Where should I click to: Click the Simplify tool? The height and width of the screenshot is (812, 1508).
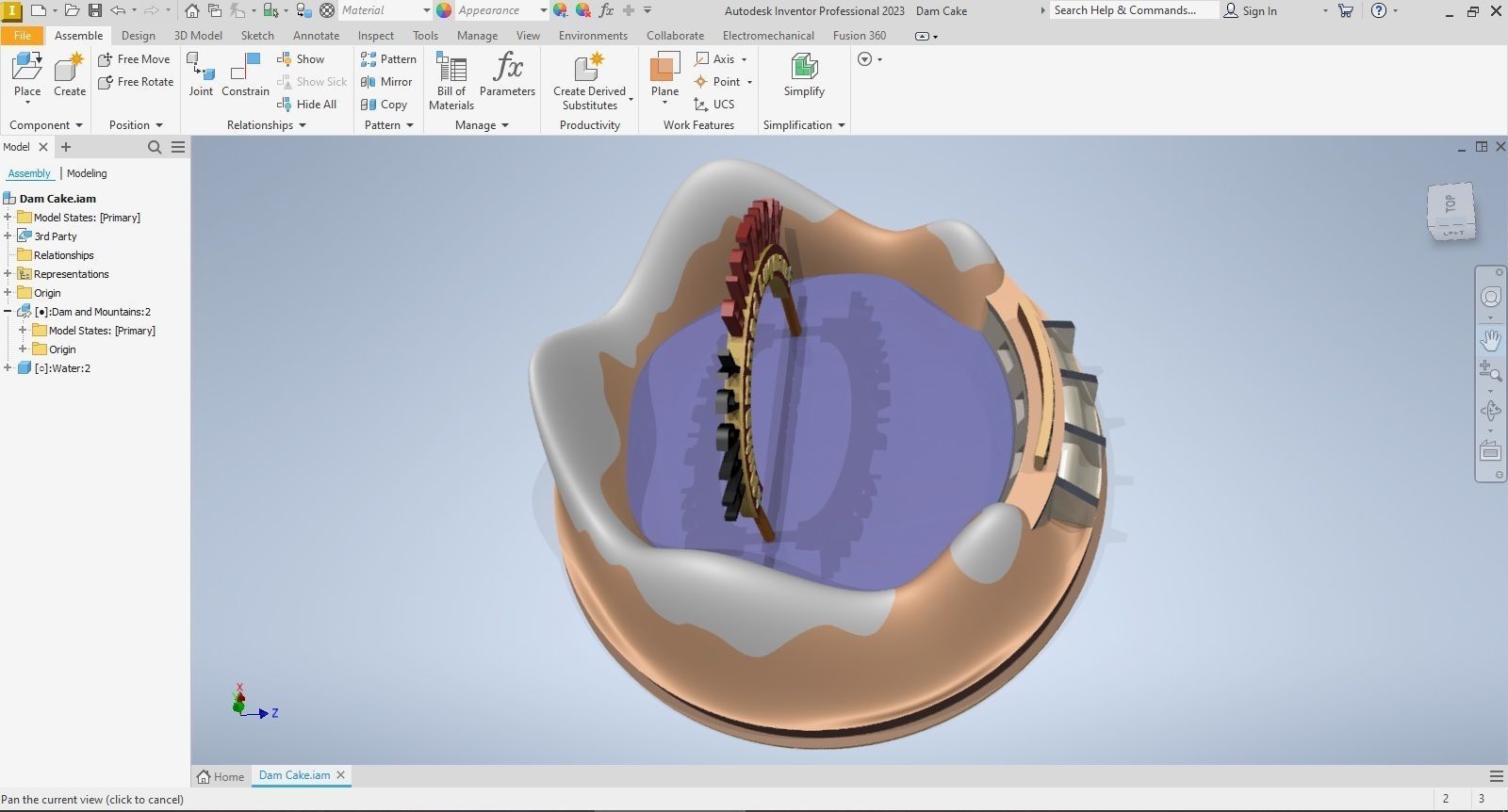pyautogui.click(x=804, y=75)
